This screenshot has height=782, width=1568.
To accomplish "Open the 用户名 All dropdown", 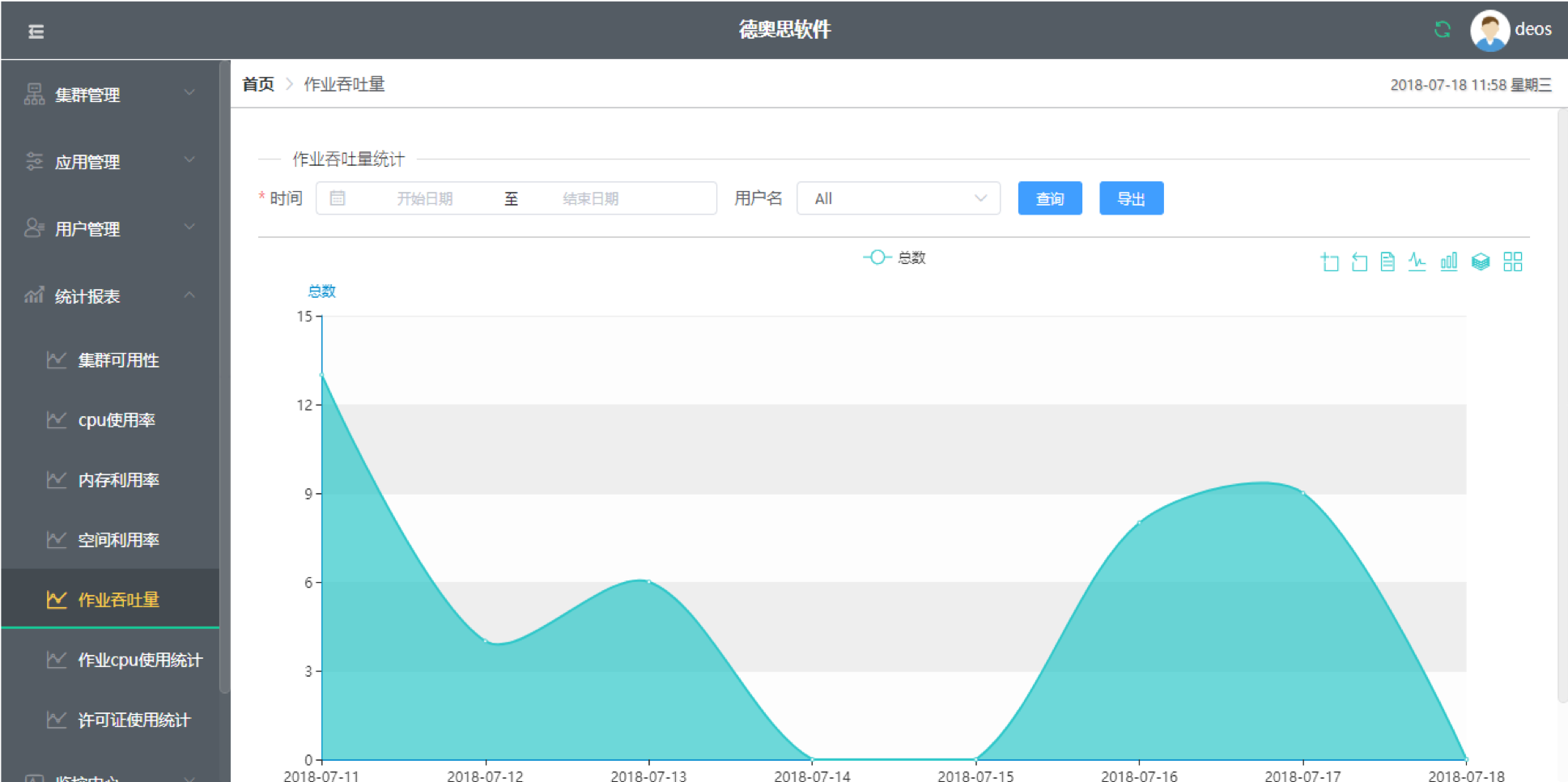I will point(899,198).
